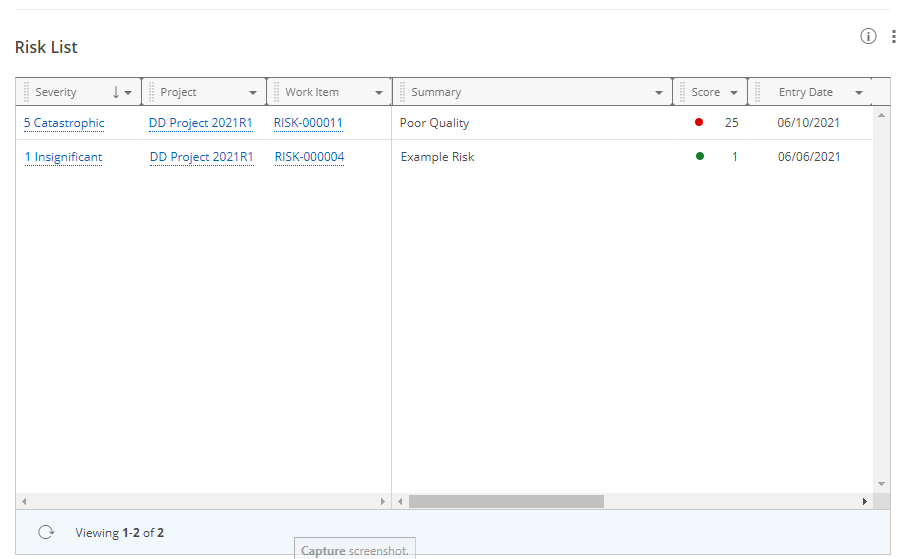The image size is (906, 559).
Task: Click the Summary column drag handle
Action: coord(402,92)
